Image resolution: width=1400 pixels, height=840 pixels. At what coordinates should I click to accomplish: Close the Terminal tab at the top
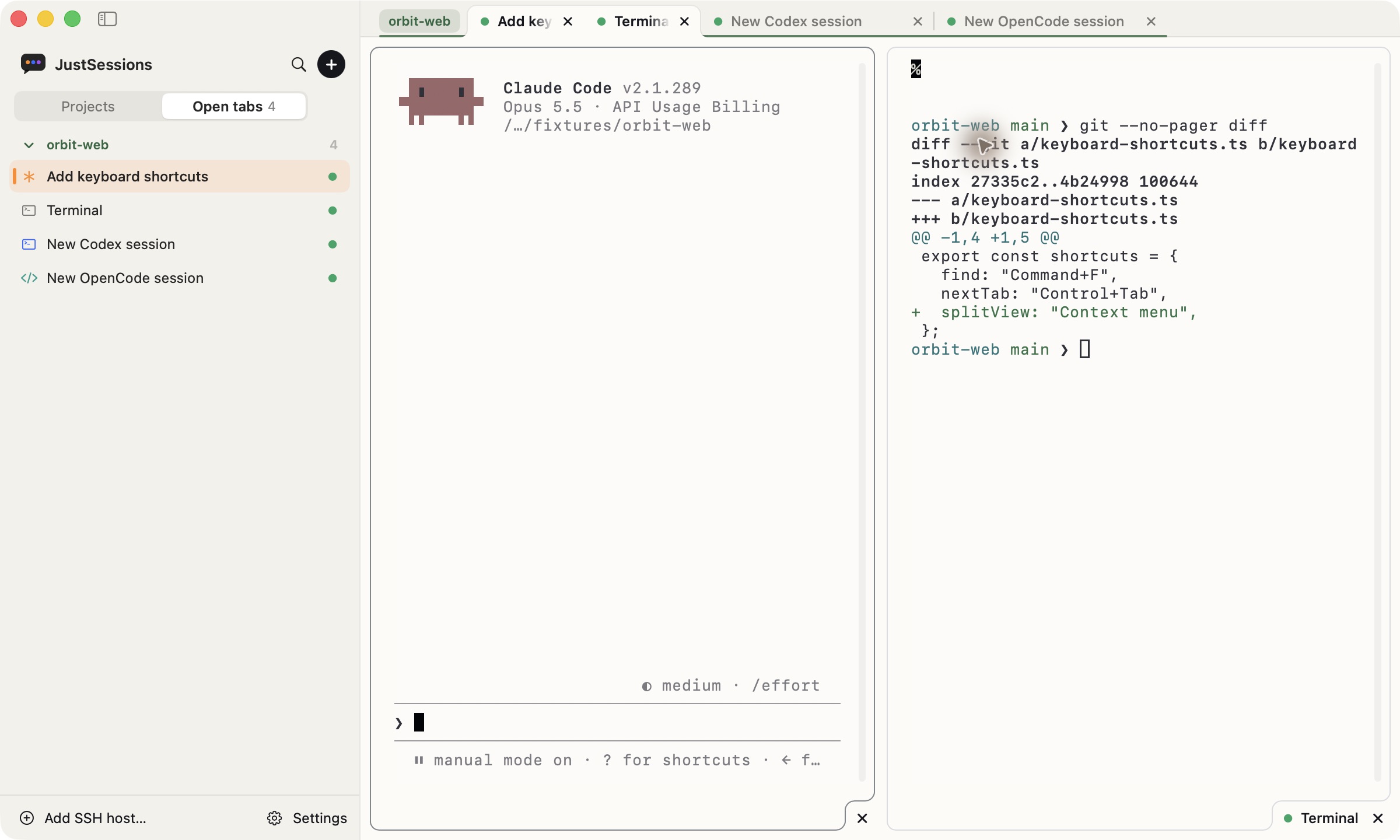(x=685, y=22)
